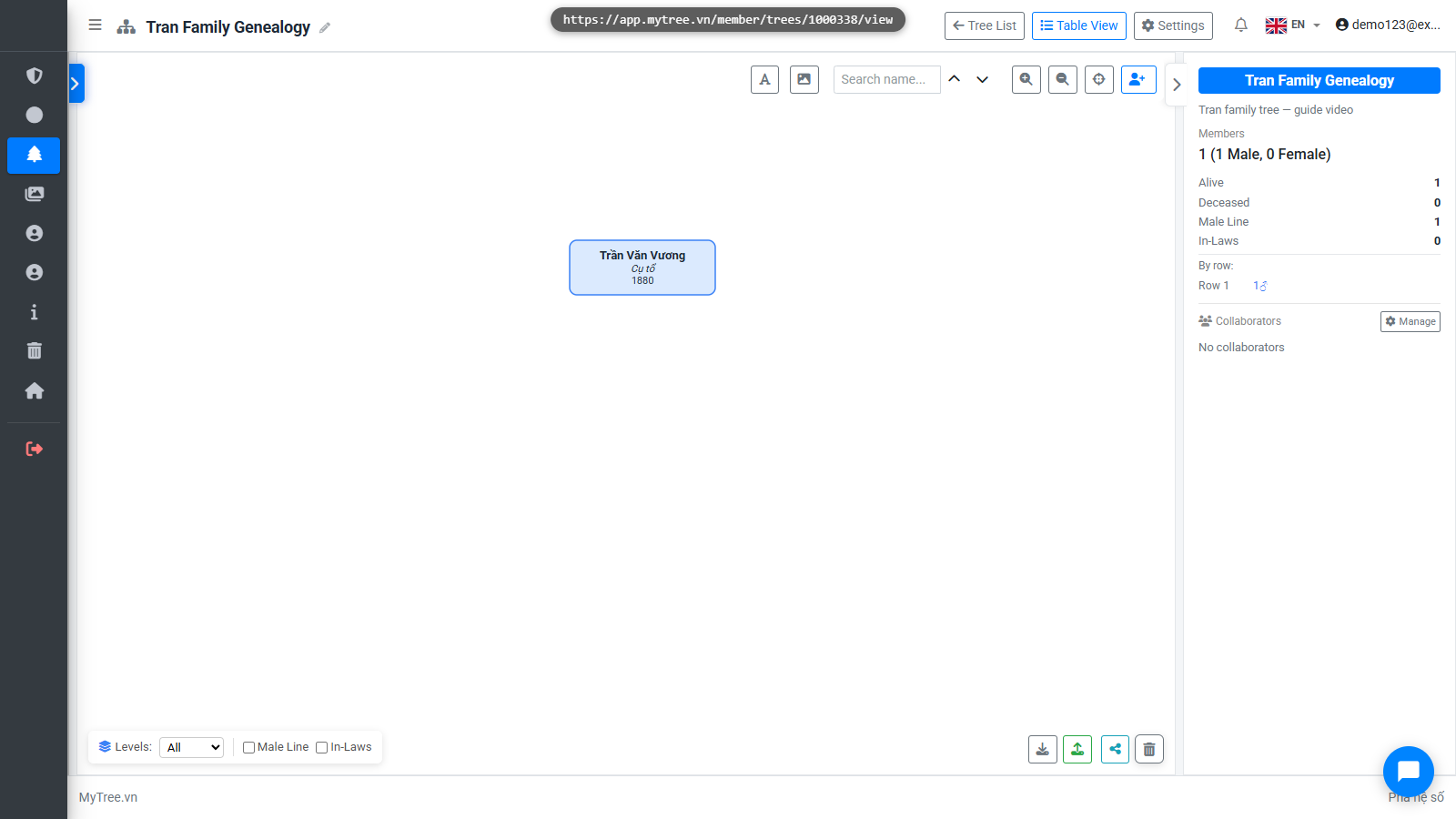Click the Search name field
The width and height of the screenshot is (1456, 819).
click(x=887, y=79)
